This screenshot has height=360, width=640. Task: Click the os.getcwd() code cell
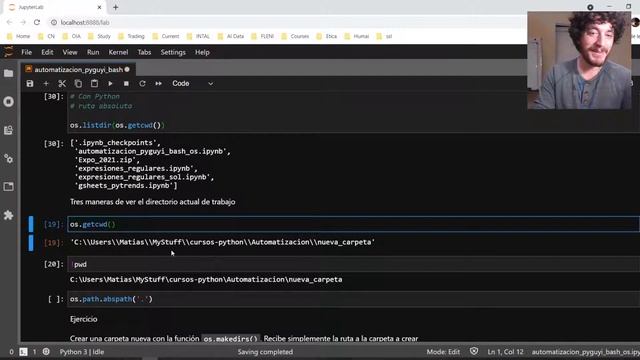coord(353,224)
